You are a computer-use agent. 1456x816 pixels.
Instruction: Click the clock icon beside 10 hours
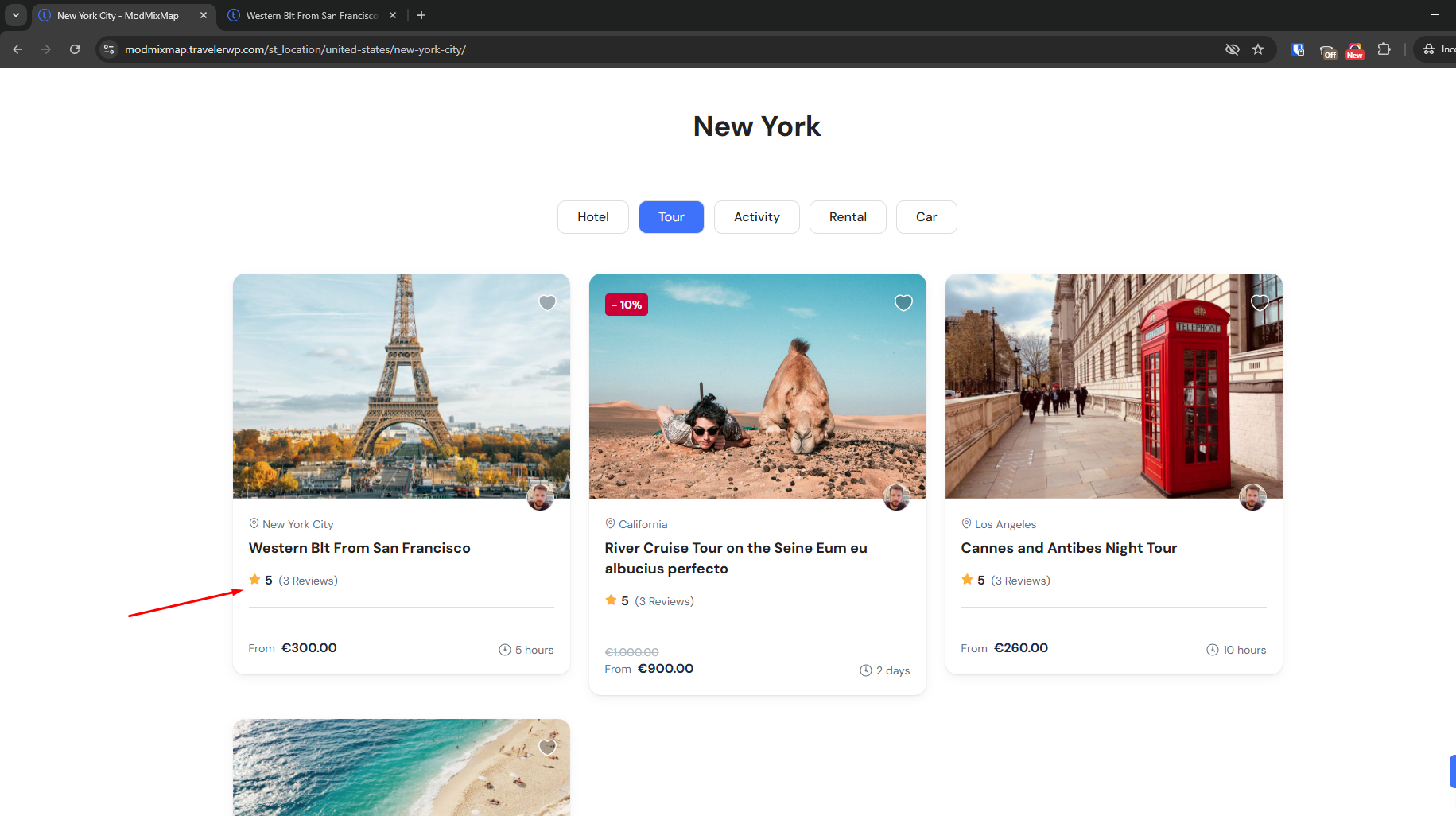pyautogui.click(x=1213, y=650)
